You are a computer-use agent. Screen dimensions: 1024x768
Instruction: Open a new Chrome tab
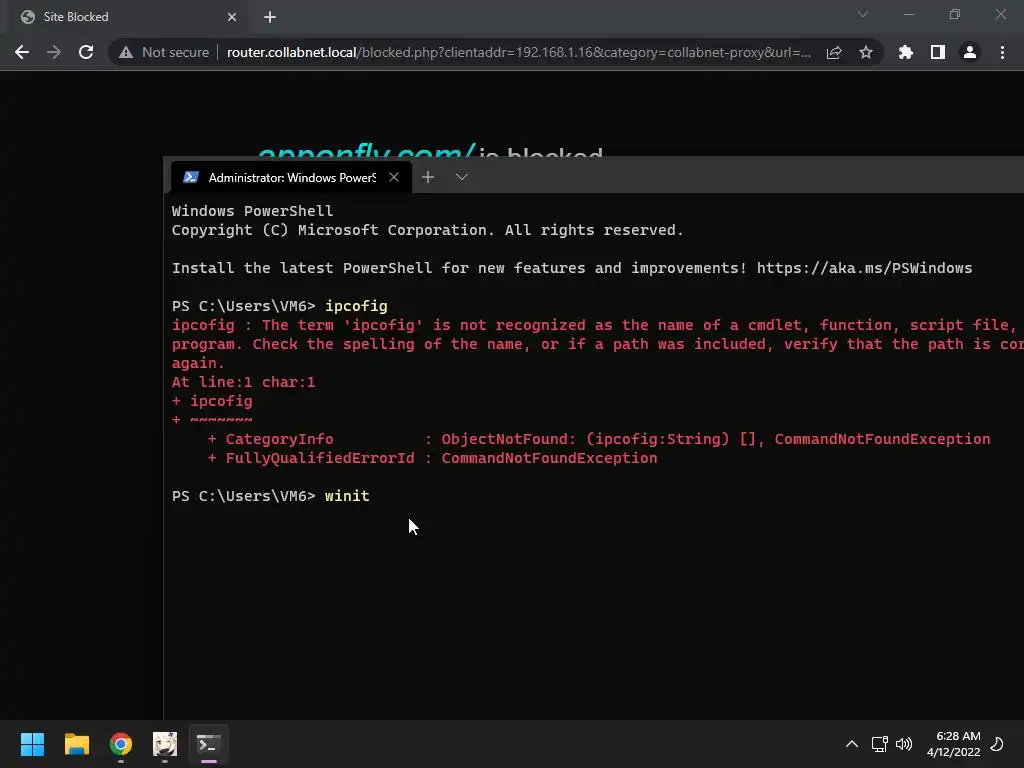coord(270,17)
